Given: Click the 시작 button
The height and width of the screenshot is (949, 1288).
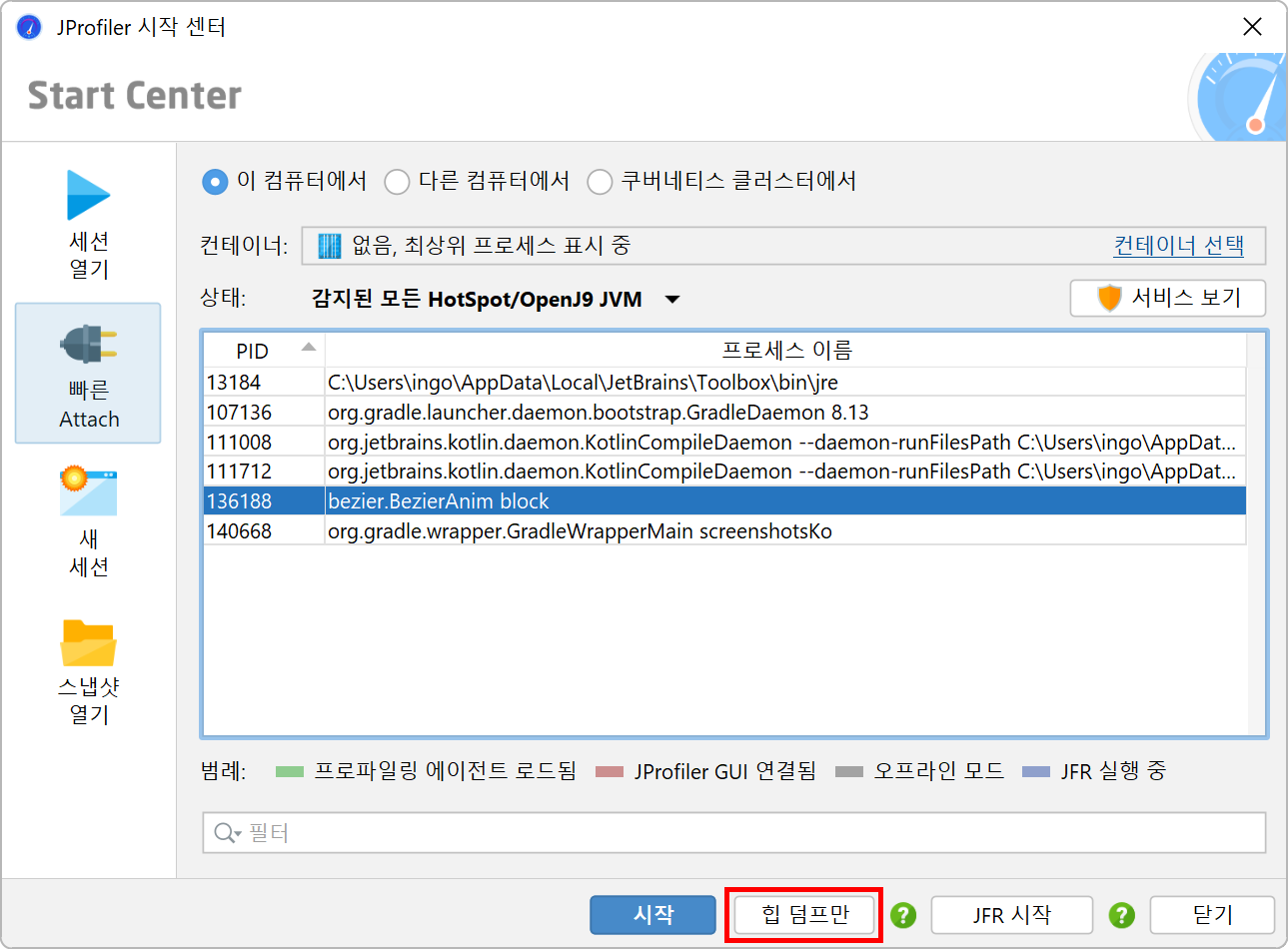Looking at the screenshot, I should (652, 915).
